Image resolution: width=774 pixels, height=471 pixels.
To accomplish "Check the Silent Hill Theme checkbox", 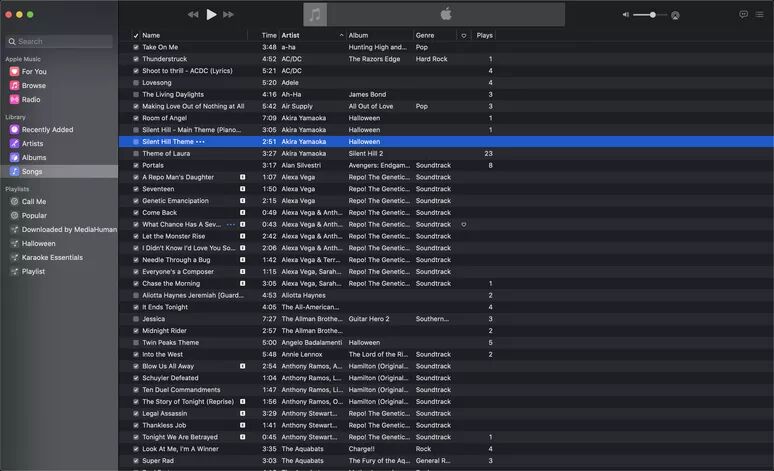I will pos(136,142).
